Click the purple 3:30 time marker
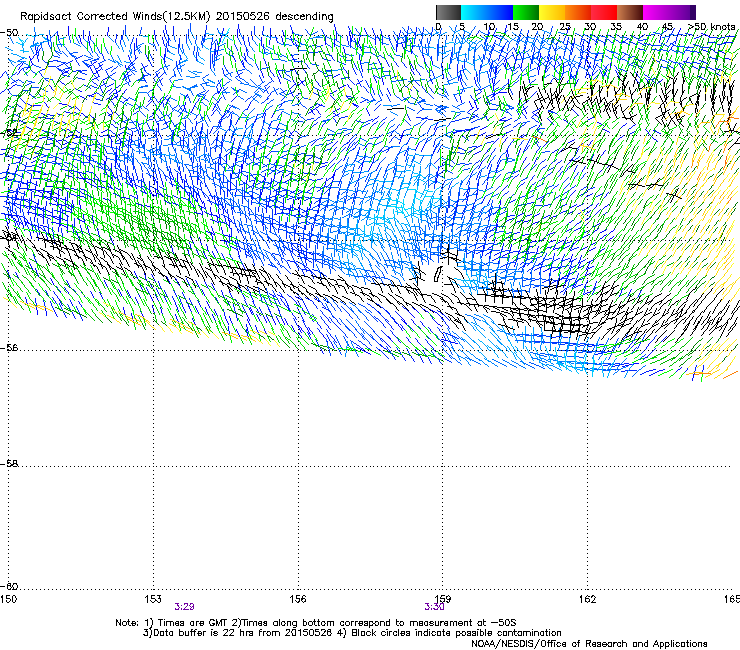This screenshot has width=740, height=650. coord(434,607)
